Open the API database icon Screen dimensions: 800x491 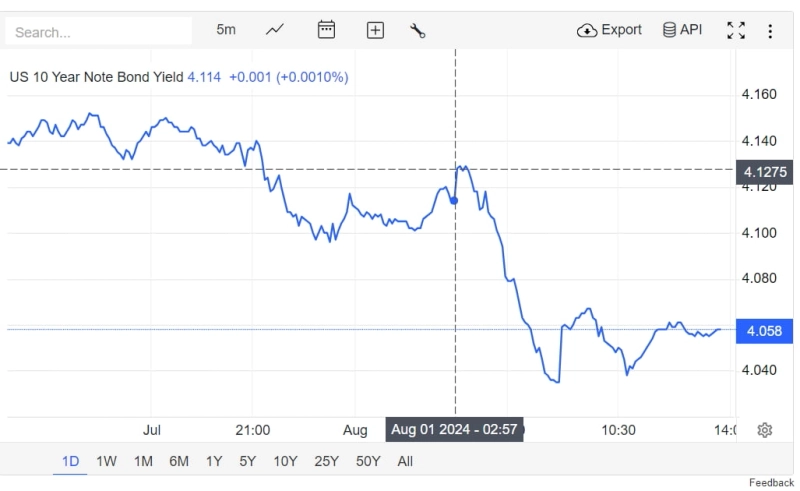(669, 30)
